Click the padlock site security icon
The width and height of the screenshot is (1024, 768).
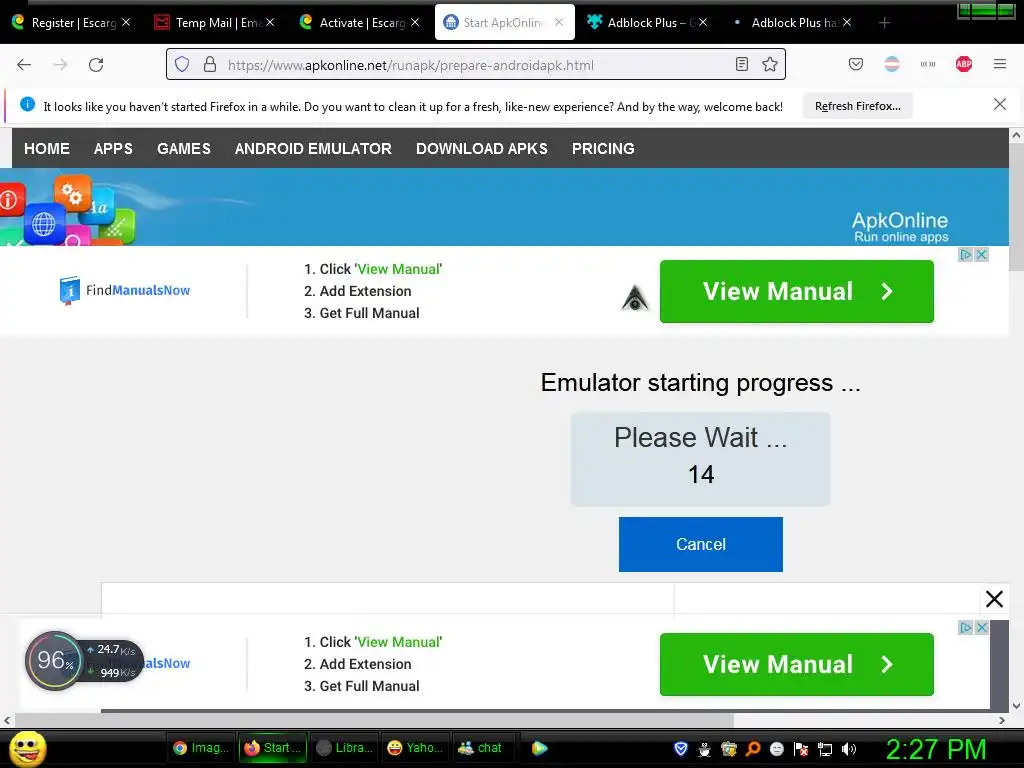click(x=210, y=64)
